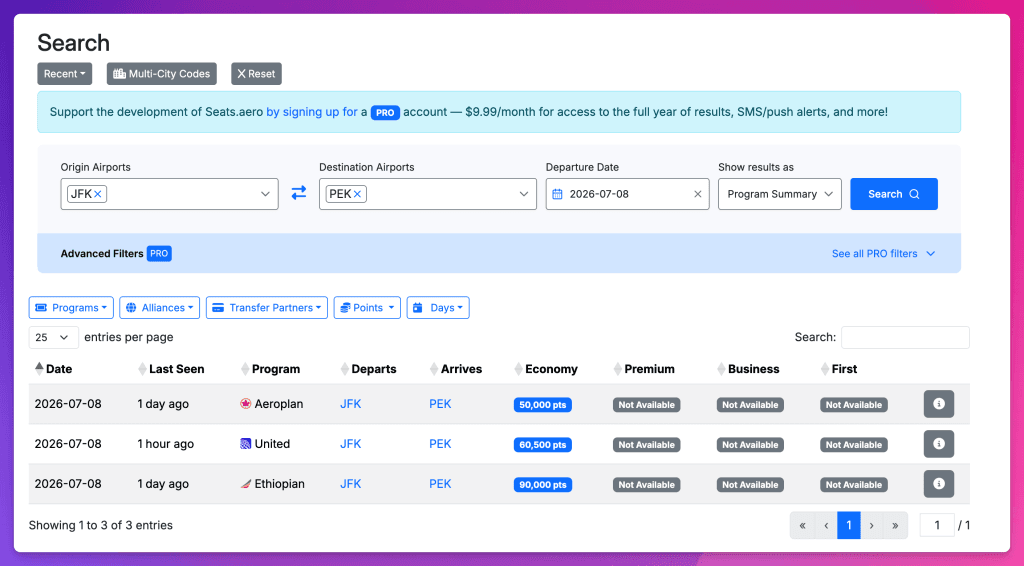Click the 50,000 pts economy badge

[543, 405]
